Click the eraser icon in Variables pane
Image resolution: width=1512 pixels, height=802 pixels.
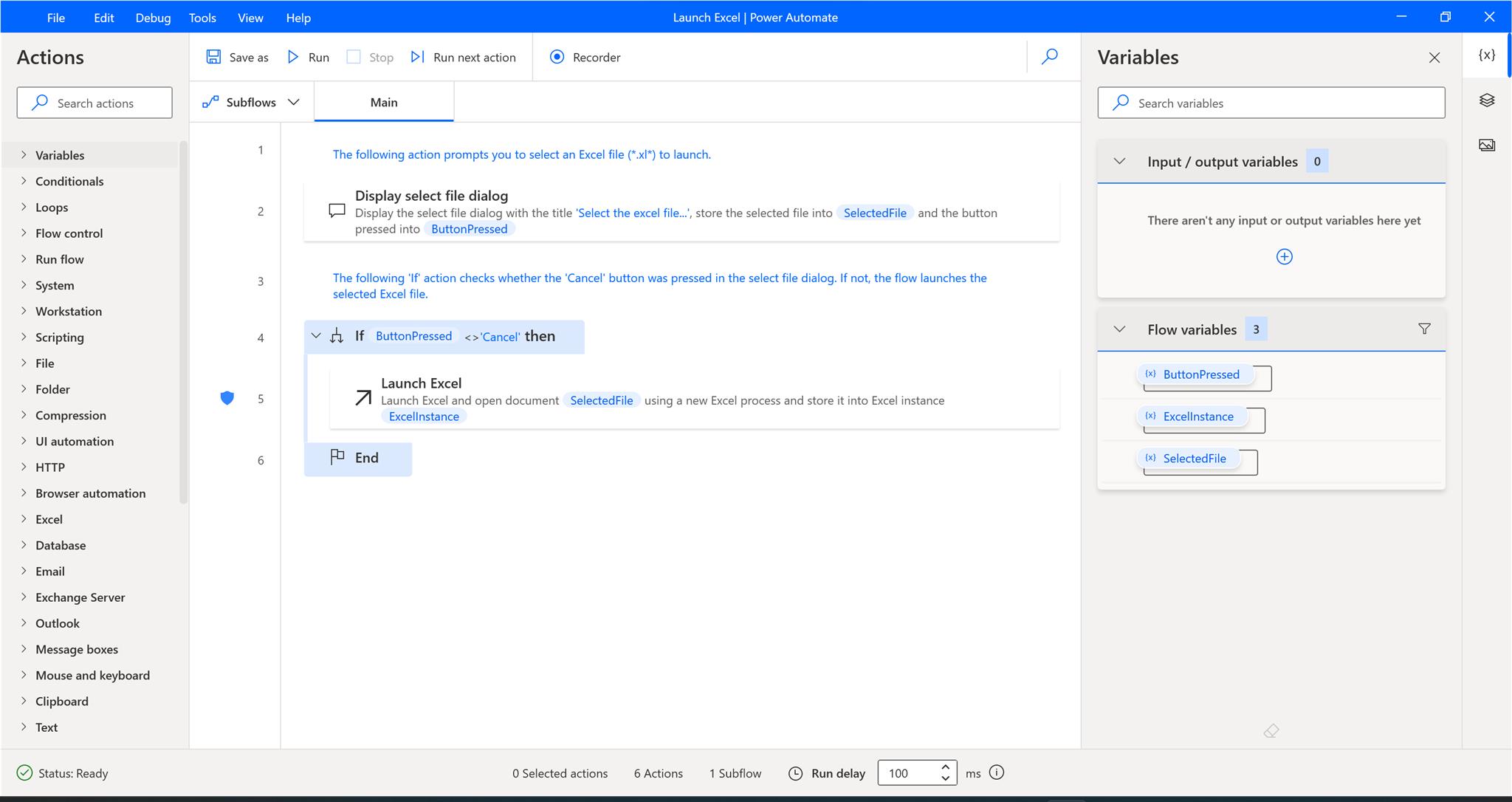pos(1271,731)
